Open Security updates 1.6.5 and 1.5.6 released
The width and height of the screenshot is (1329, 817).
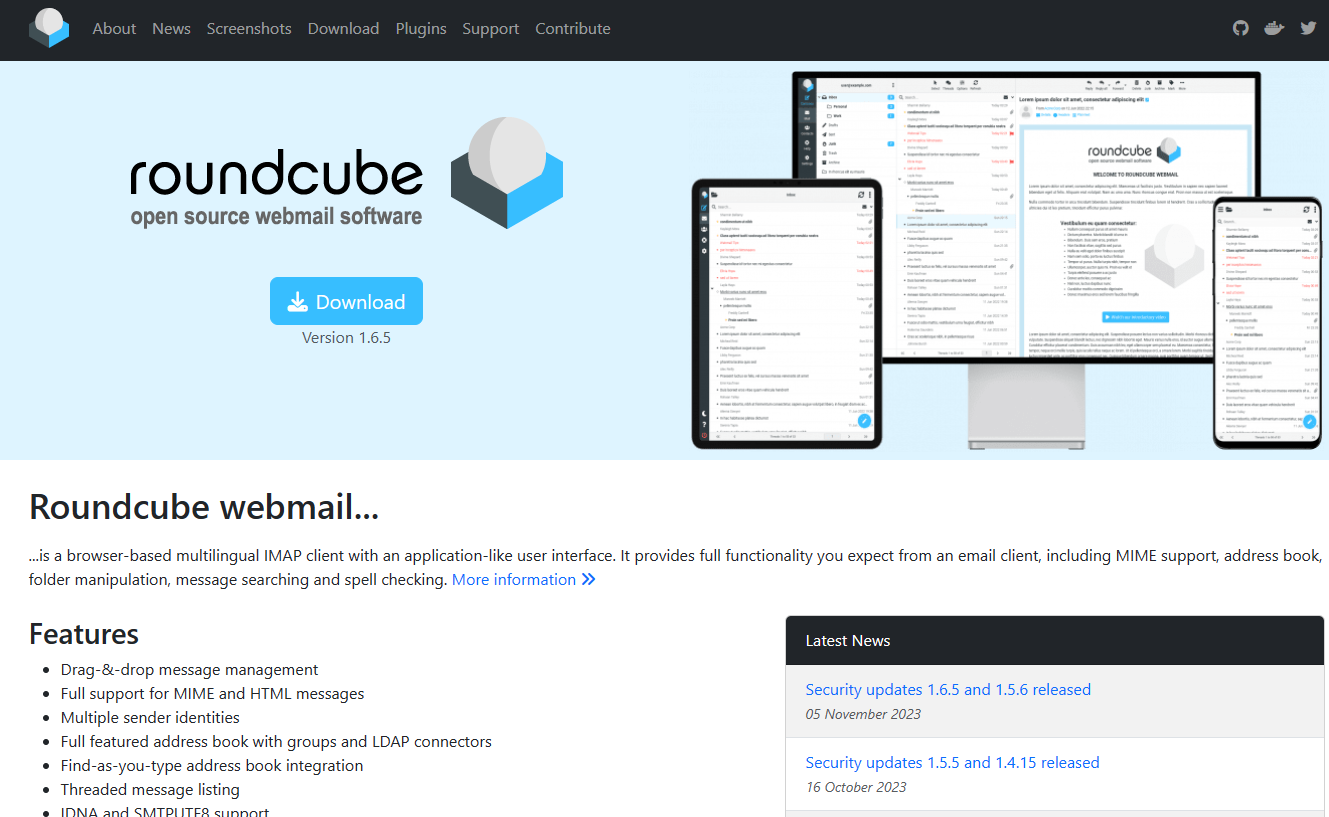pyautogui.click(x=948, y=689)
